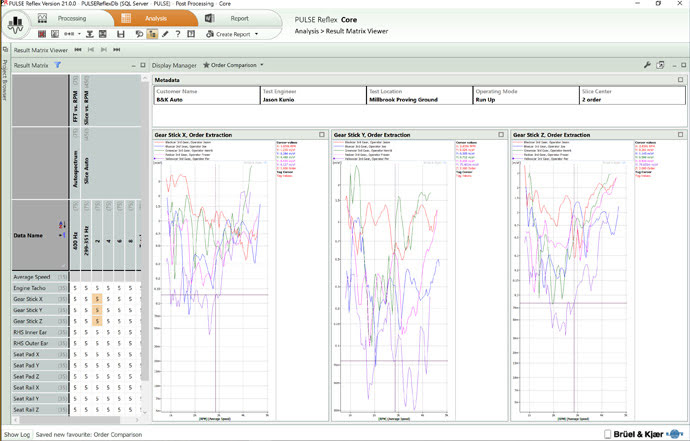Select the Seat Pad Y row
The height and width of the screenshot is (441, 690).
coord(40,365)
